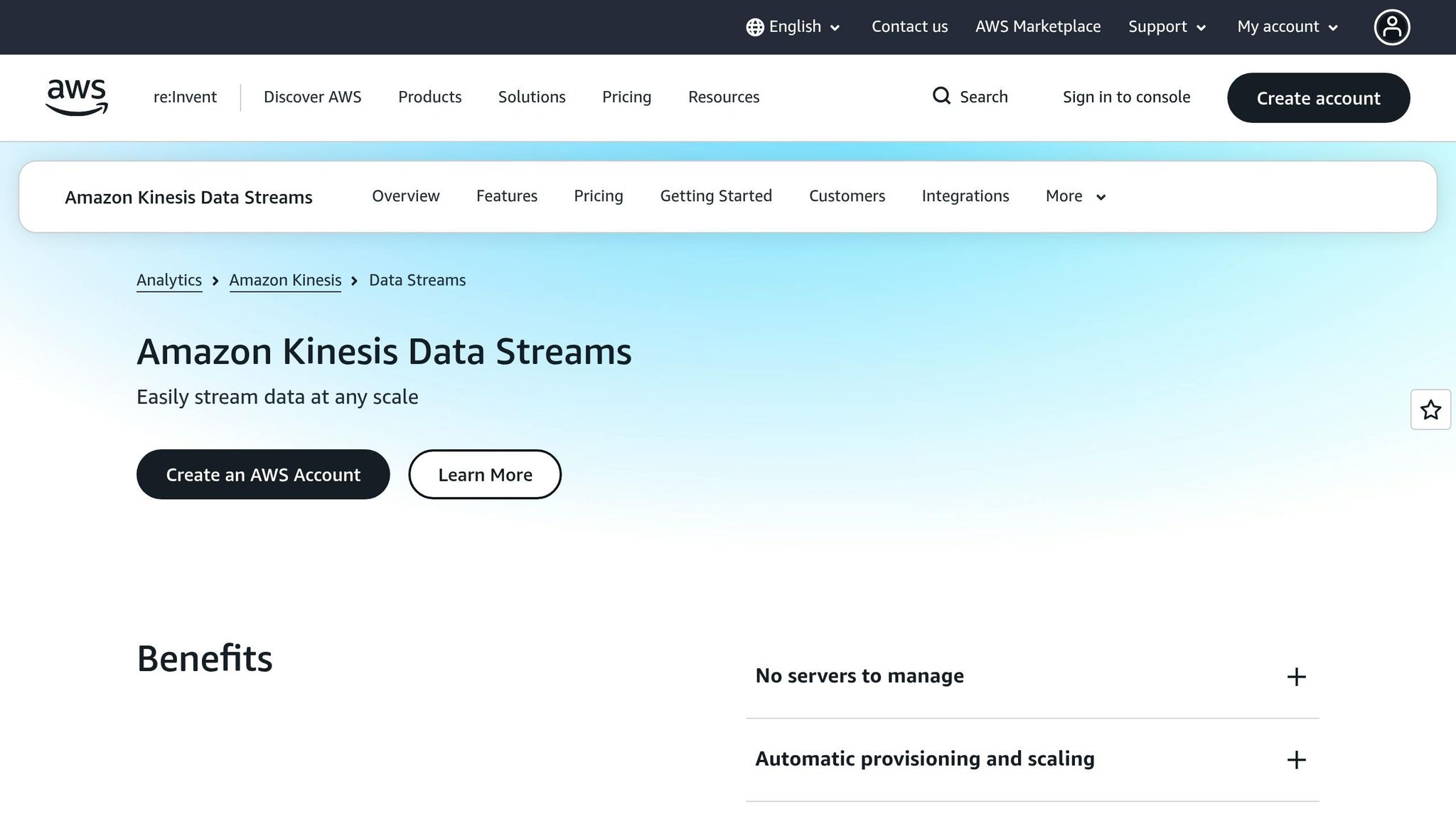The width and height of the screenshot is (1456, 819).
Task: Follow the Analytics breadcrumb link
Action: [x=169, y=280]
